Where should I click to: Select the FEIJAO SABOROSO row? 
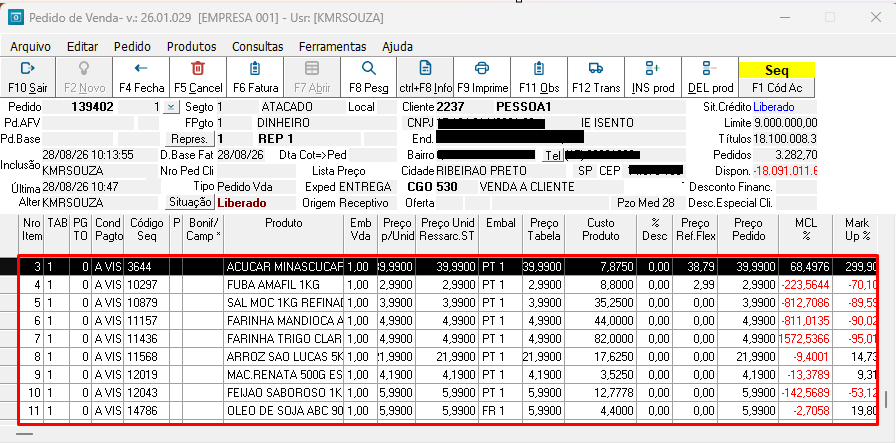click(x=448, y=393)
